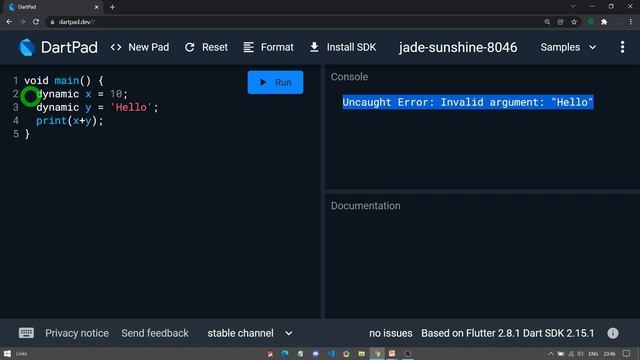Image resolution: width=640 pixels, height=360 pixels.
Task: Close the DartPad browser tab
Action: (x=97, y=7)
